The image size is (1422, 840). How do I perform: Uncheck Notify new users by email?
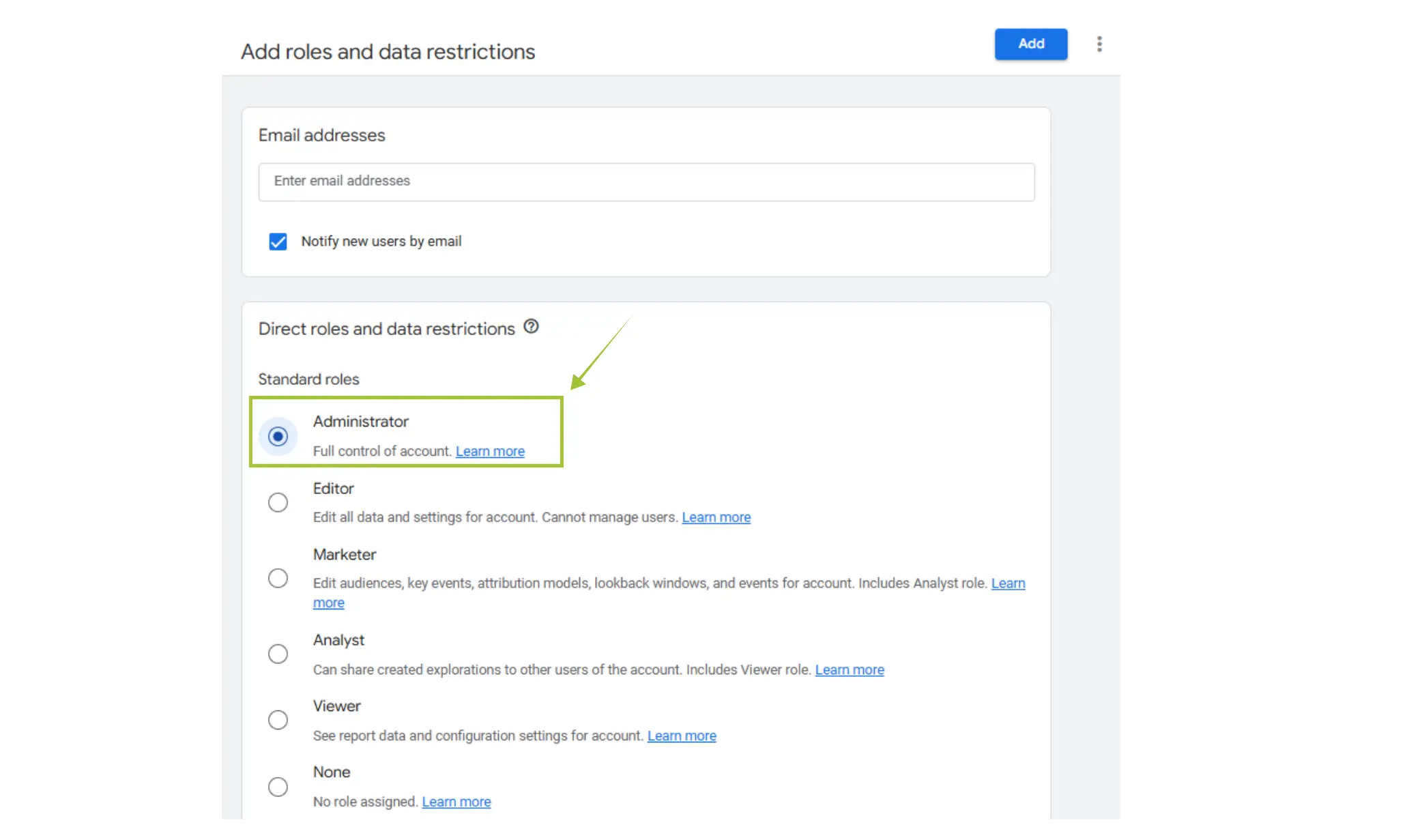(278, 242)
